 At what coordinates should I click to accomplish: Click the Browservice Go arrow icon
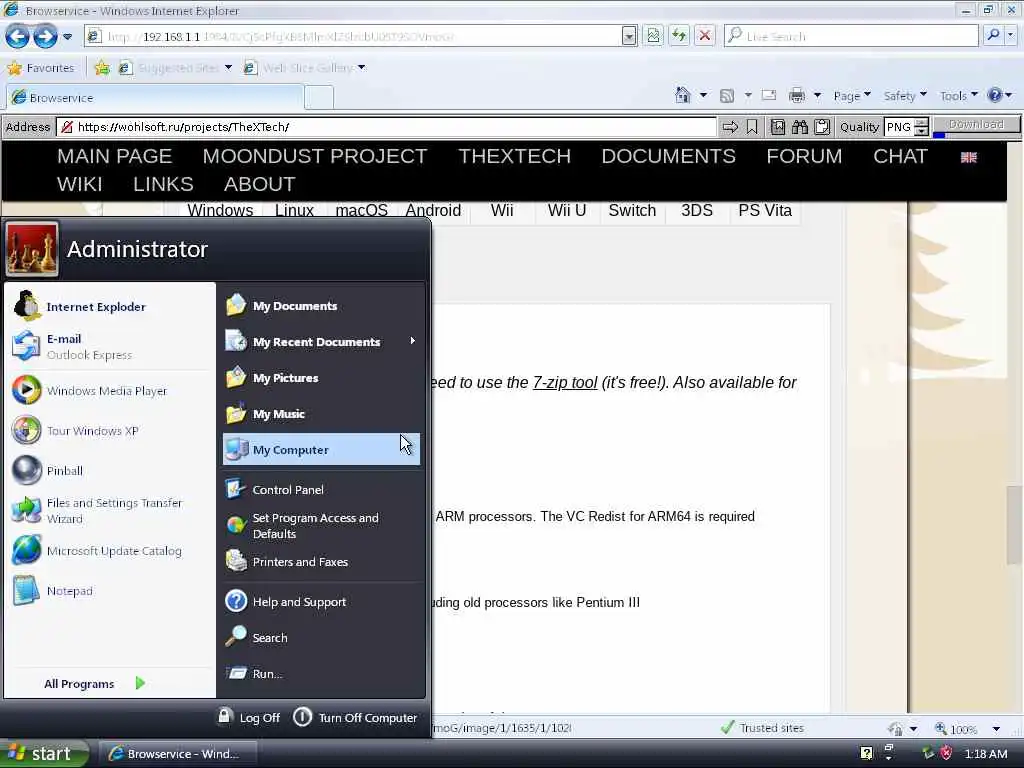(730, 127)
